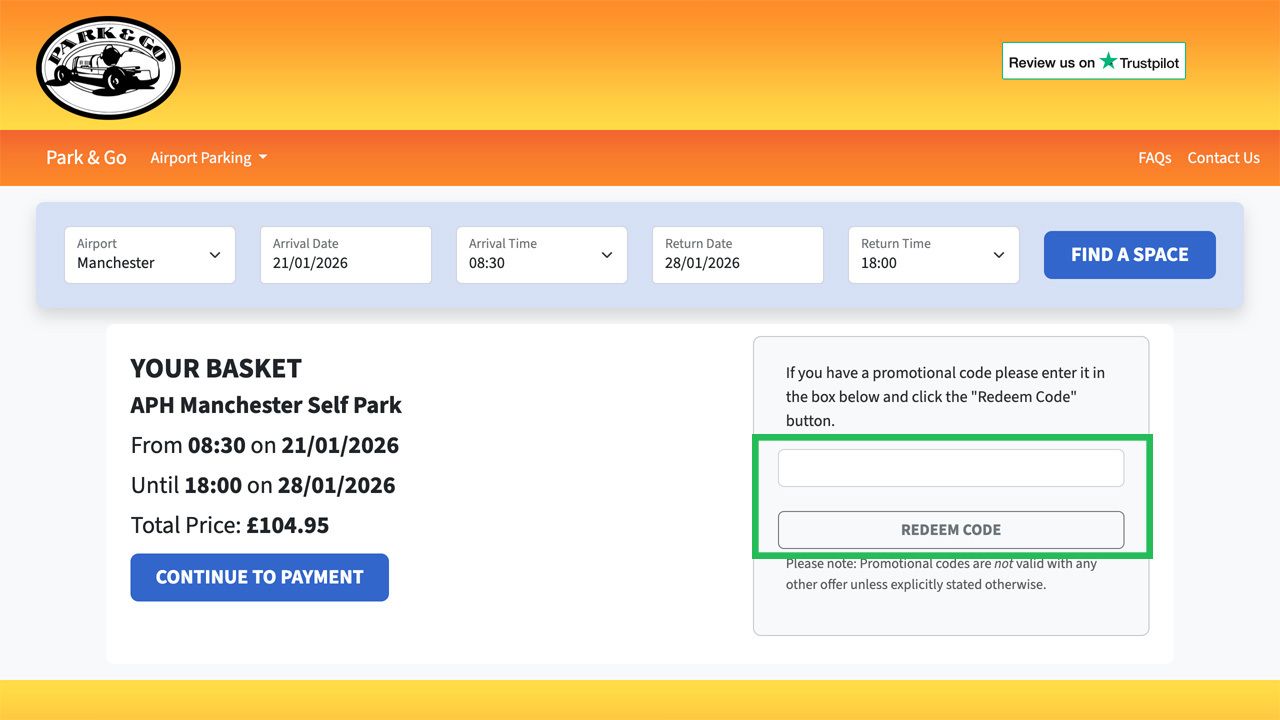Click the promotional code entry box
This screenshot has width=1280, height=720.
click(x=950, y=467)
